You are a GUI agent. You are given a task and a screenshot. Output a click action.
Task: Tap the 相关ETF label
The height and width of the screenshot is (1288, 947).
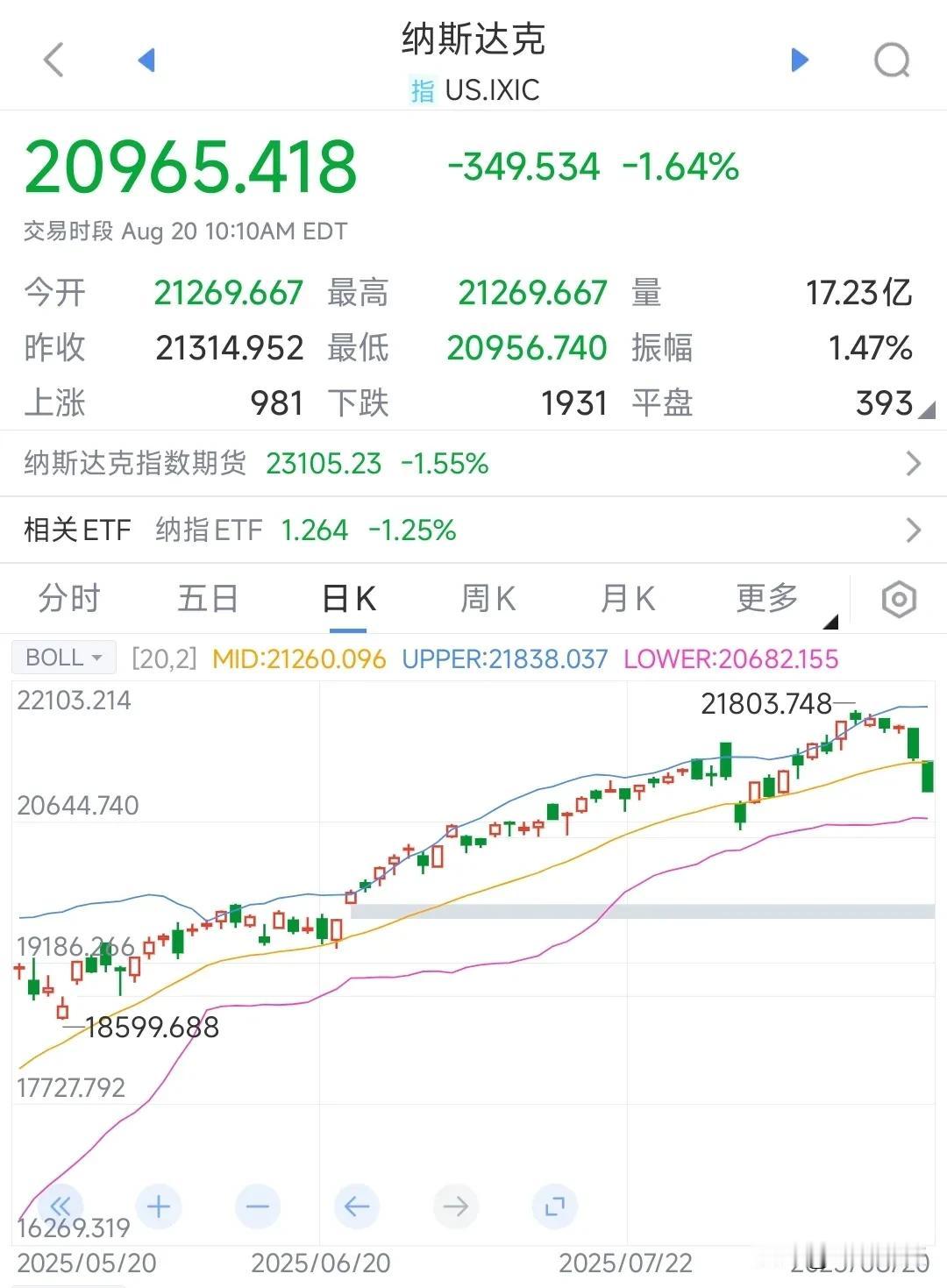coord(77,530)
